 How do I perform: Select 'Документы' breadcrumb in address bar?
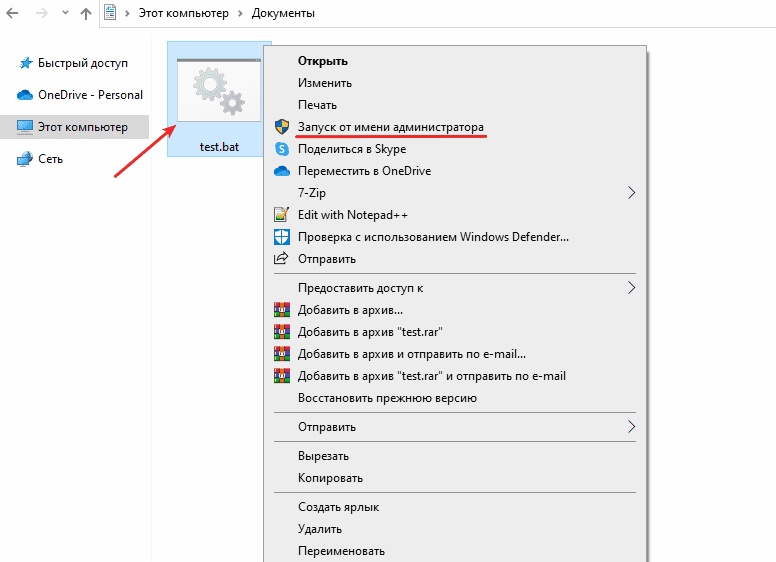click(x=283, y=13)
